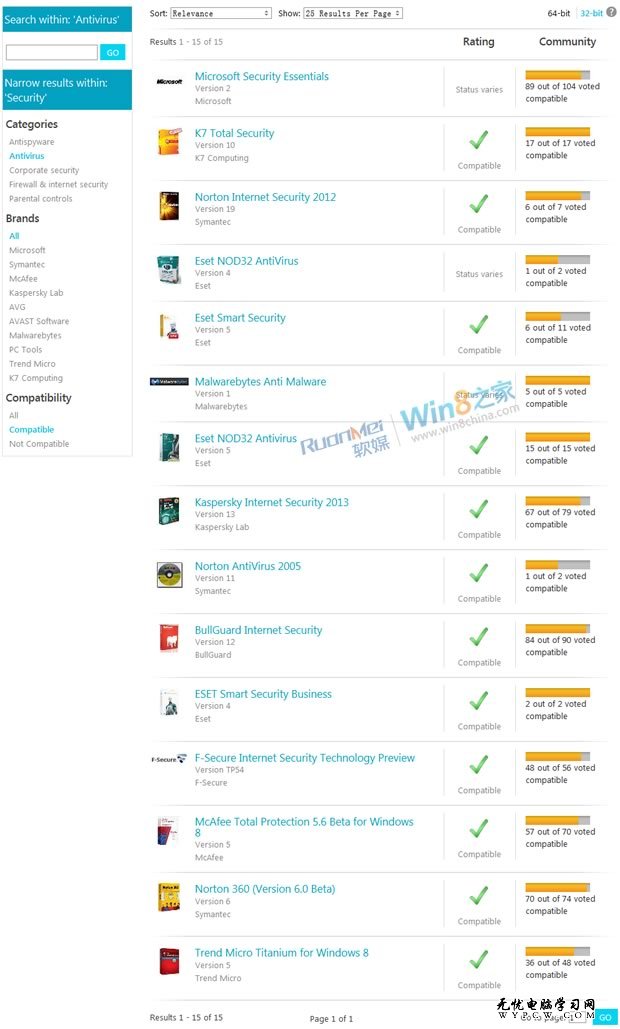Click the Norton AntiVirus 2005 disc icon
This screenshot has width=620, height=1029.
(169, 576)
